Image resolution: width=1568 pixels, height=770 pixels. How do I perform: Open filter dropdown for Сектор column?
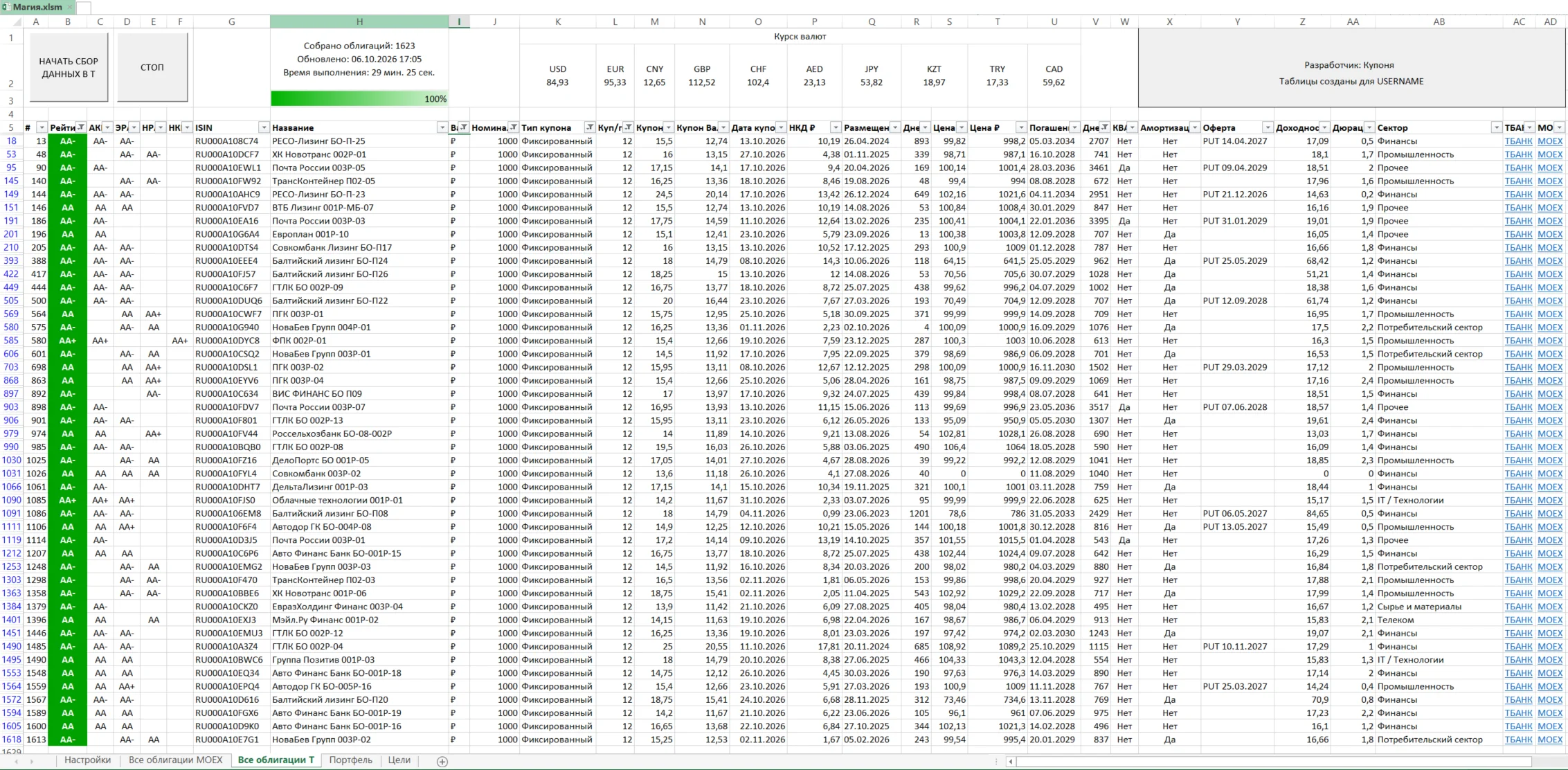point(1497,127)
